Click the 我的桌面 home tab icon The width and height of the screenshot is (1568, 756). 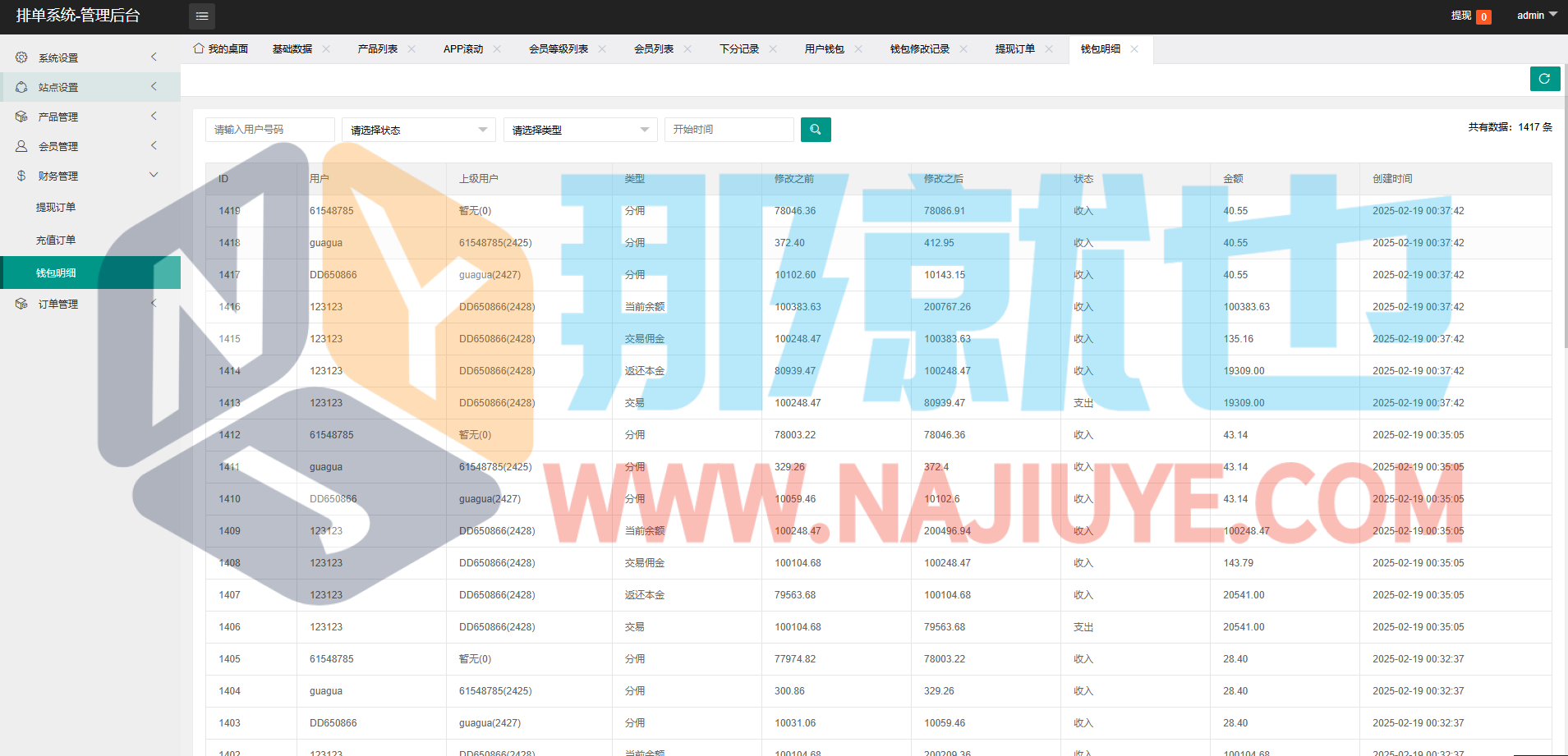click(199, 48)
